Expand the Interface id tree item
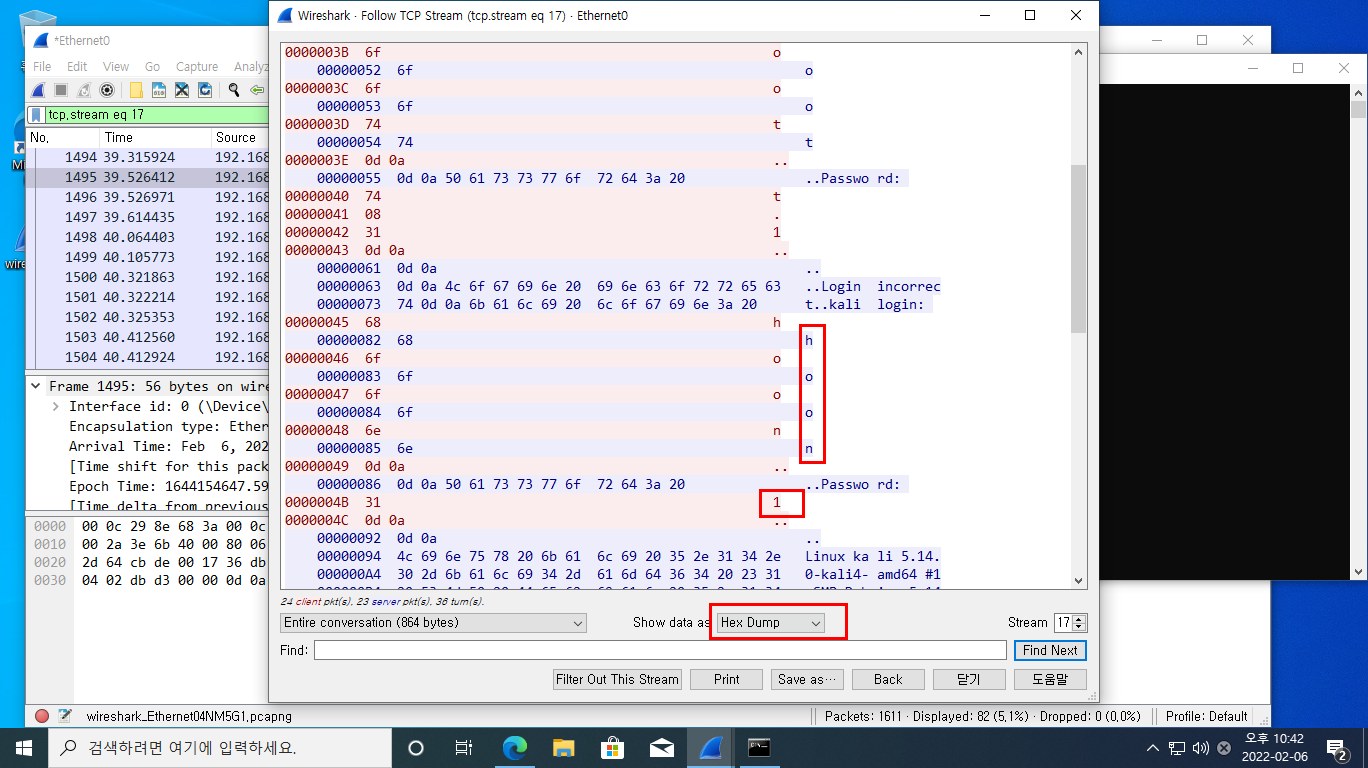Image resolution: width=1368 pixels, height=768 pixels. click(55, 406)
